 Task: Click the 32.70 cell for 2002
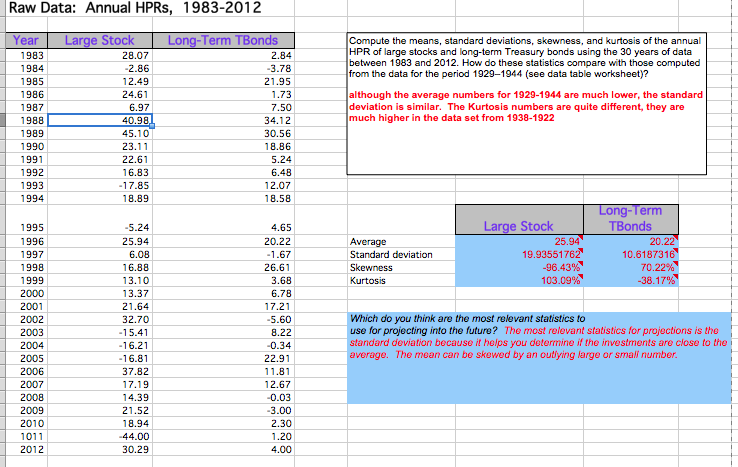(100, 320)
